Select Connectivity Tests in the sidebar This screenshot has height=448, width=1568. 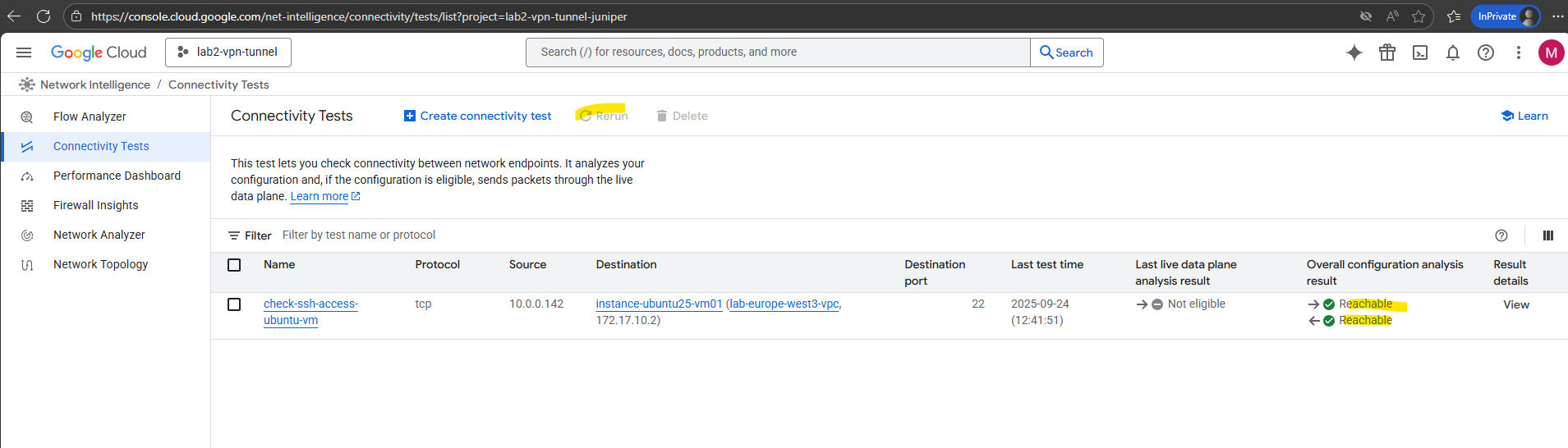[x=101, y=146]
